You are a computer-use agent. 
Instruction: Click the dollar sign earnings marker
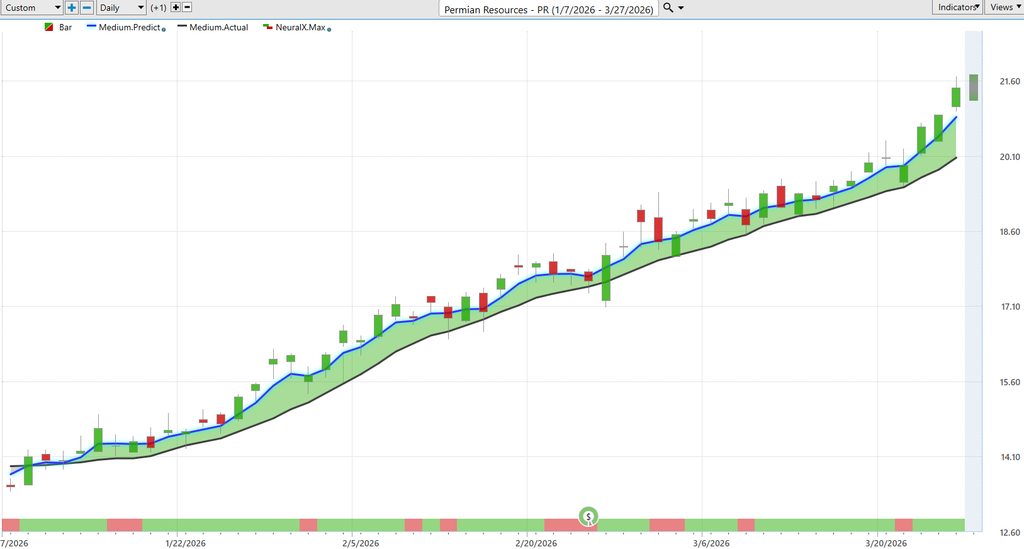click(x=589, y=516)
